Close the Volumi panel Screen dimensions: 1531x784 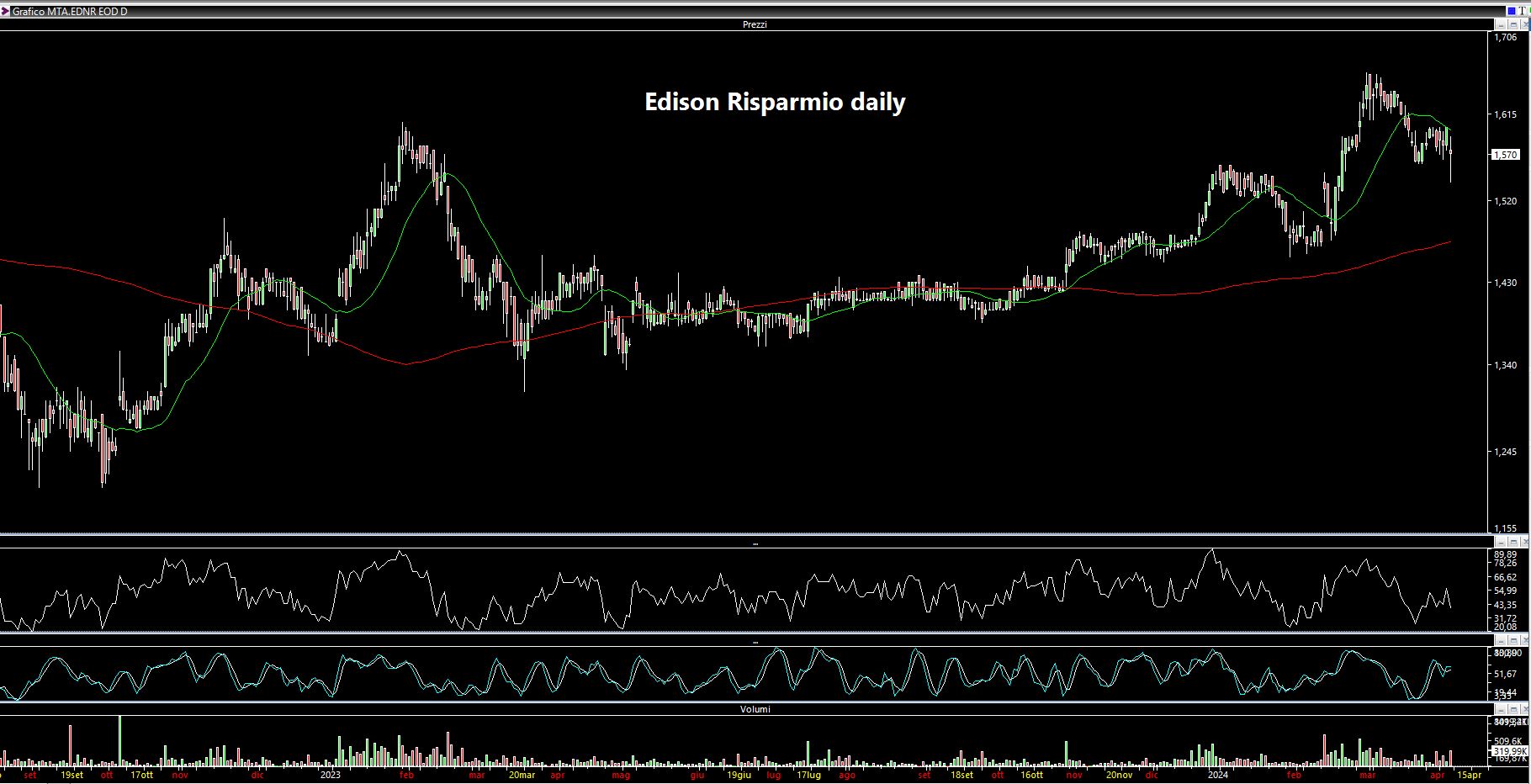pyautogui.click(x=1524, y=709)
